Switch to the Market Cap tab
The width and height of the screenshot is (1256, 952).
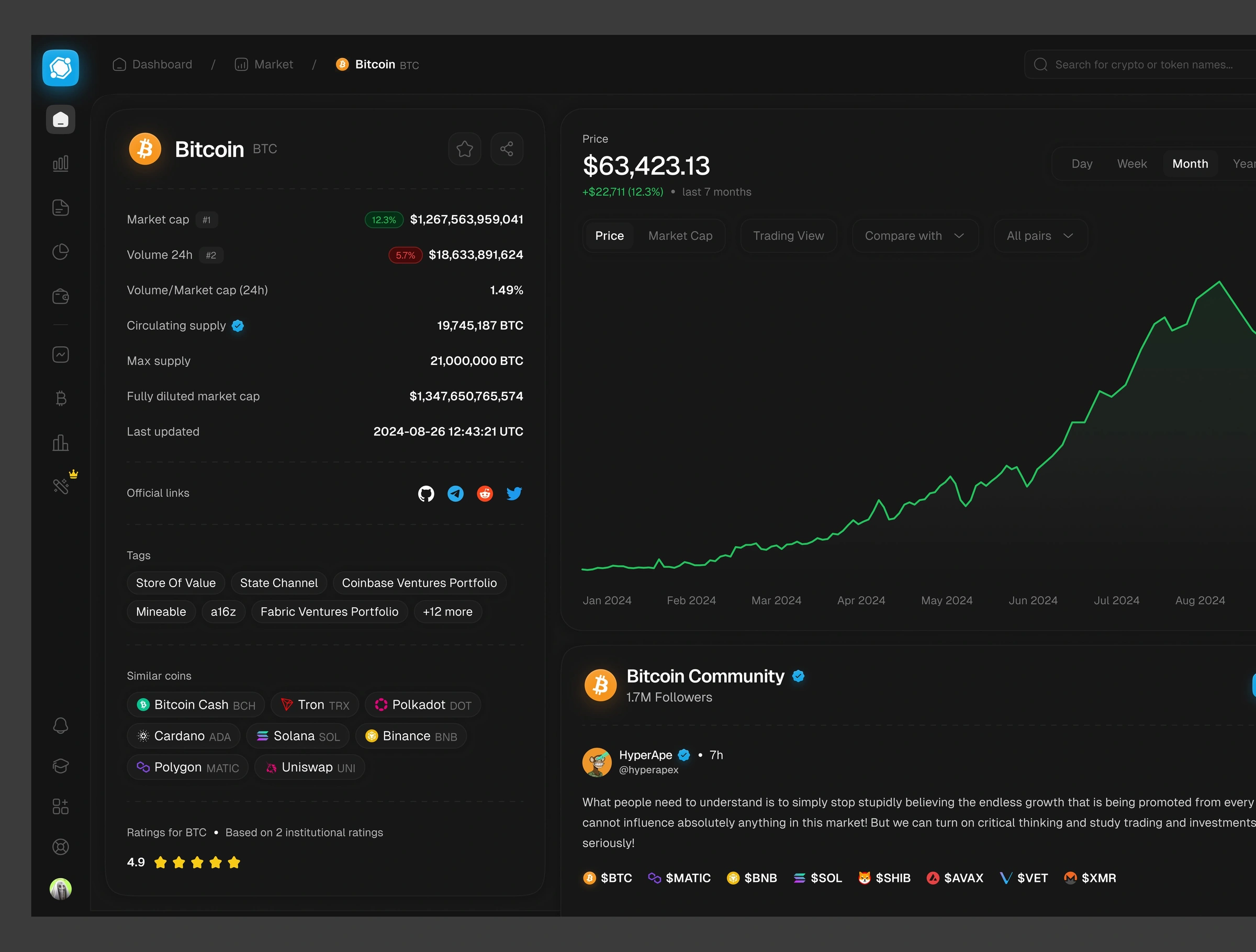click(680, 236)
